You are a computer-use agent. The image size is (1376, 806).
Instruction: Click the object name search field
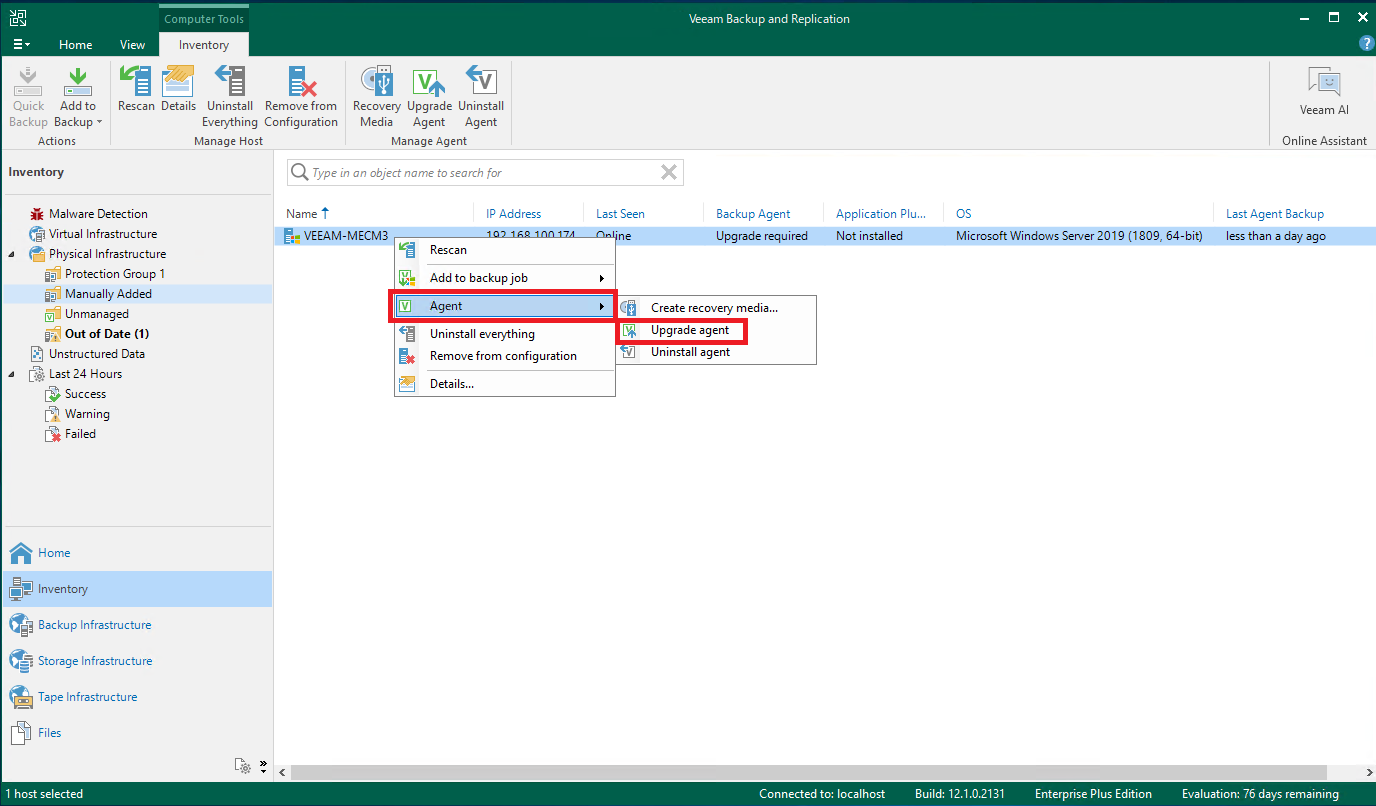484,173
